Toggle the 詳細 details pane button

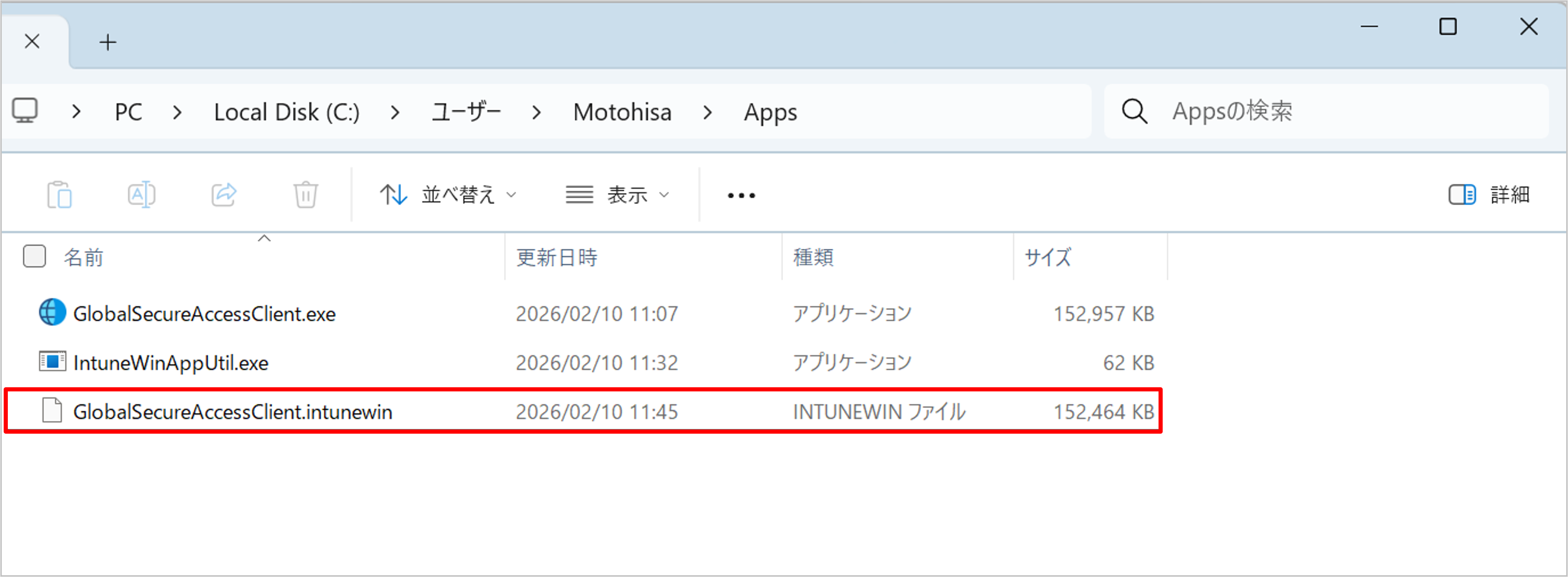tap(1488, 195)
